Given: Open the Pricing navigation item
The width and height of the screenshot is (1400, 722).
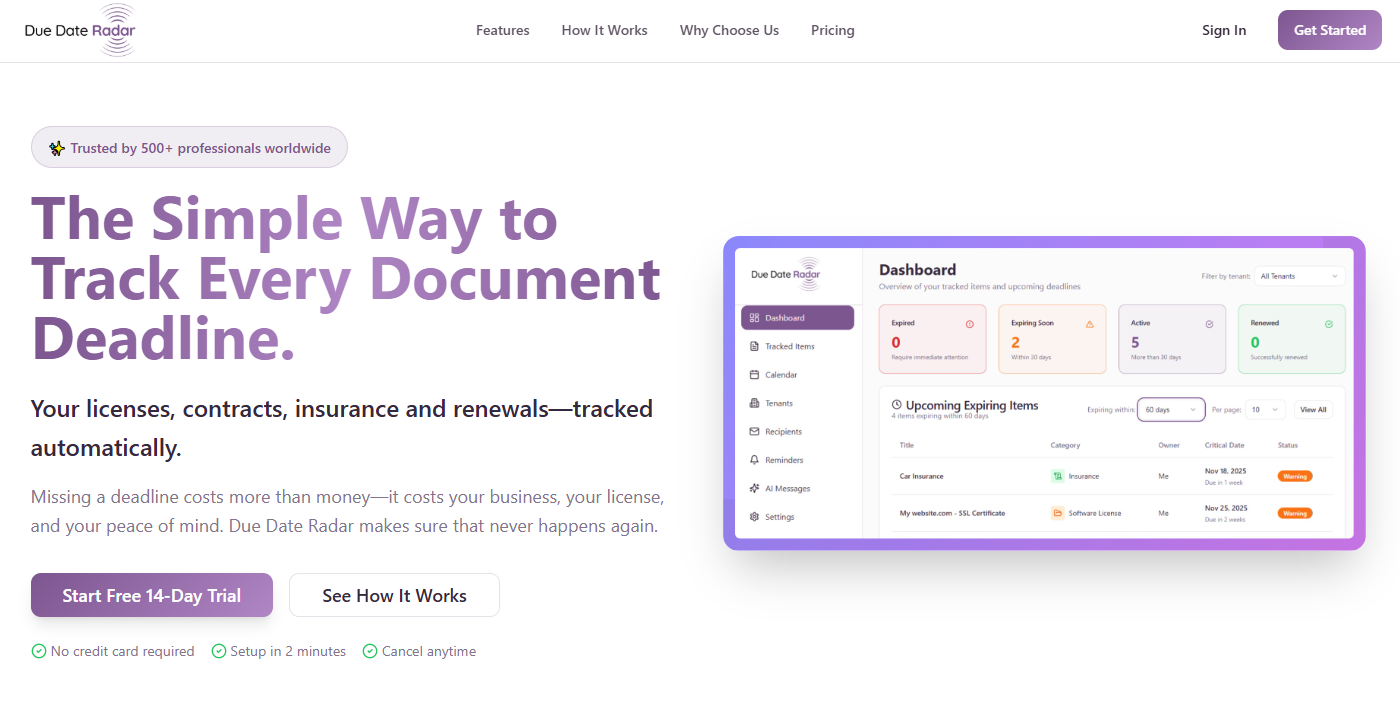Looking at the screenshot, I should coord(832,30).
